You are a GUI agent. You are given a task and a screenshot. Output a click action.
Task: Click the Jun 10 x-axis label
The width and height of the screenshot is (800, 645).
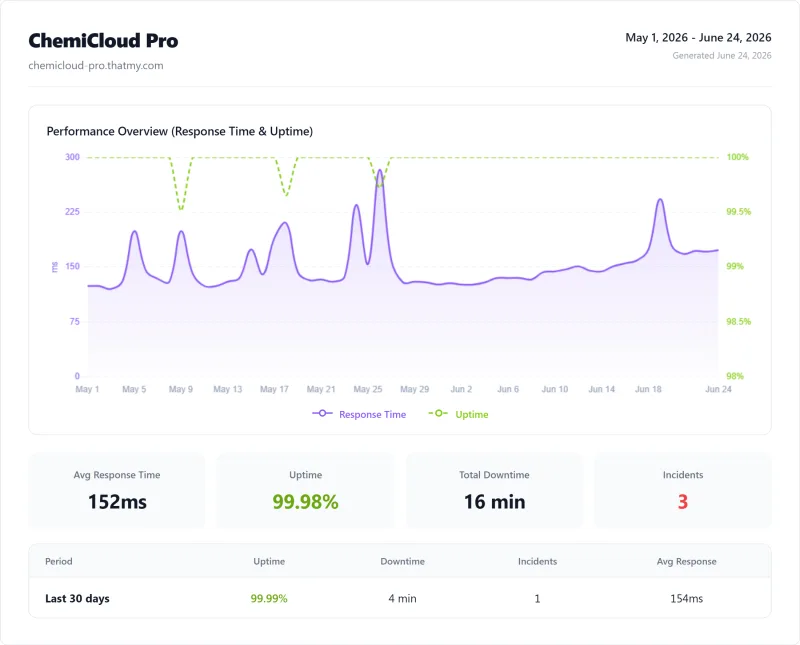(x=555, y=389)
